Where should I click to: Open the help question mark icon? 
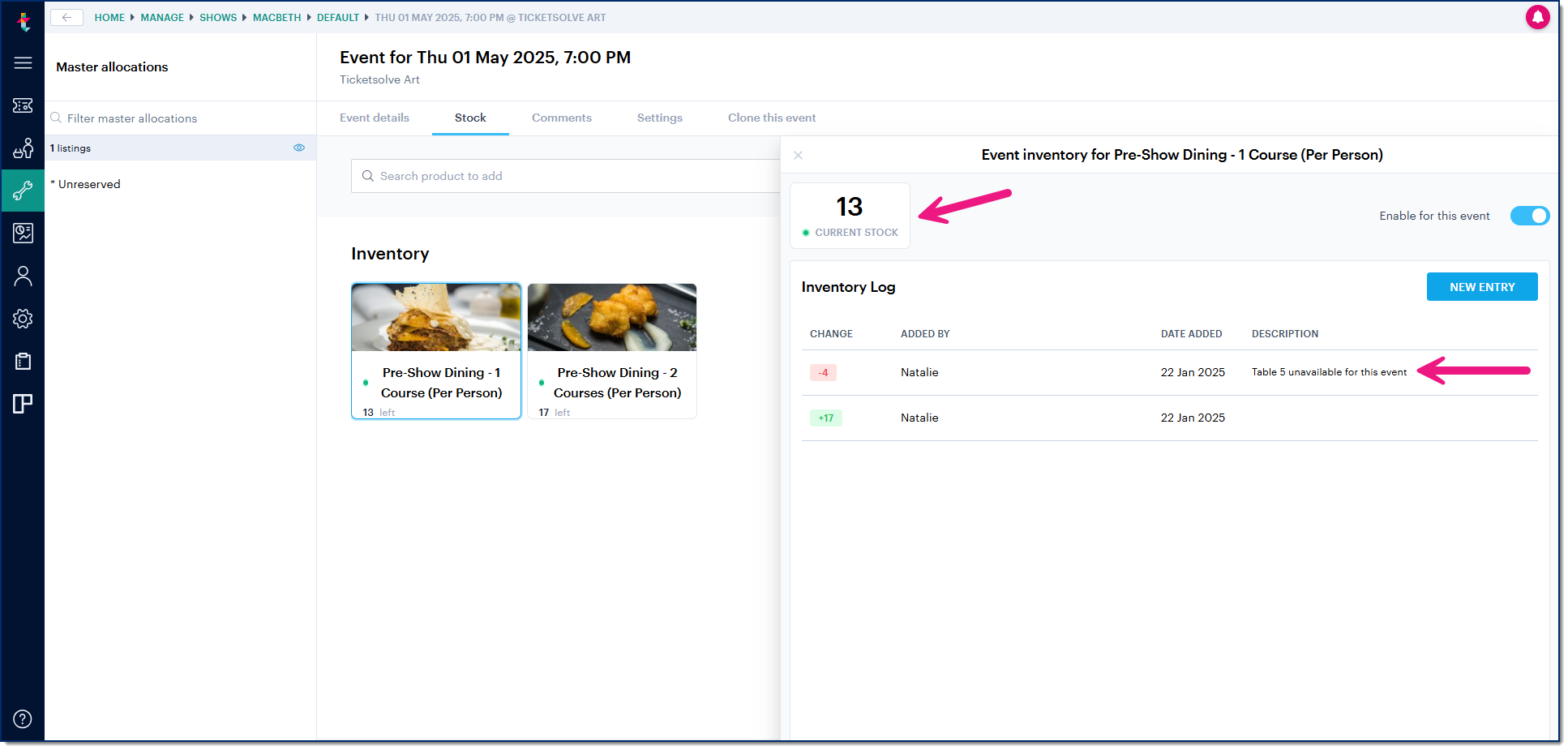click(24, 719)
